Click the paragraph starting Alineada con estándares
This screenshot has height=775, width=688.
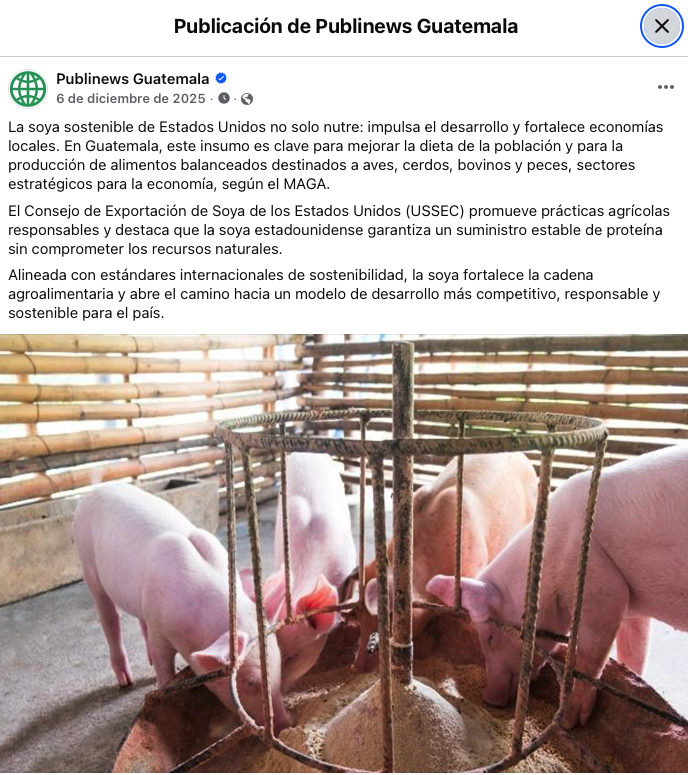click(334, 294)
